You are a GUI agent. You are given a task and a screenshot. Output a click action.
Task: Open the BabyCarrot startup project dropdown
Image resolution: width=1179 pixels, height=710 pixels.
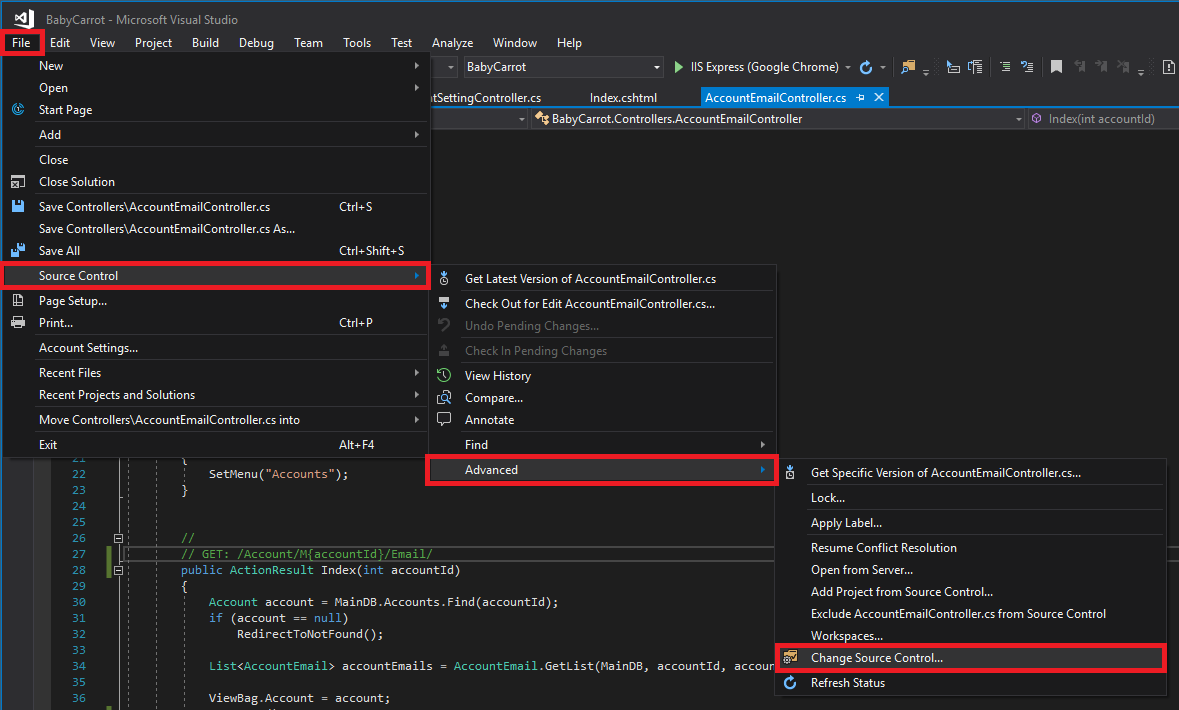pos(657,67)
